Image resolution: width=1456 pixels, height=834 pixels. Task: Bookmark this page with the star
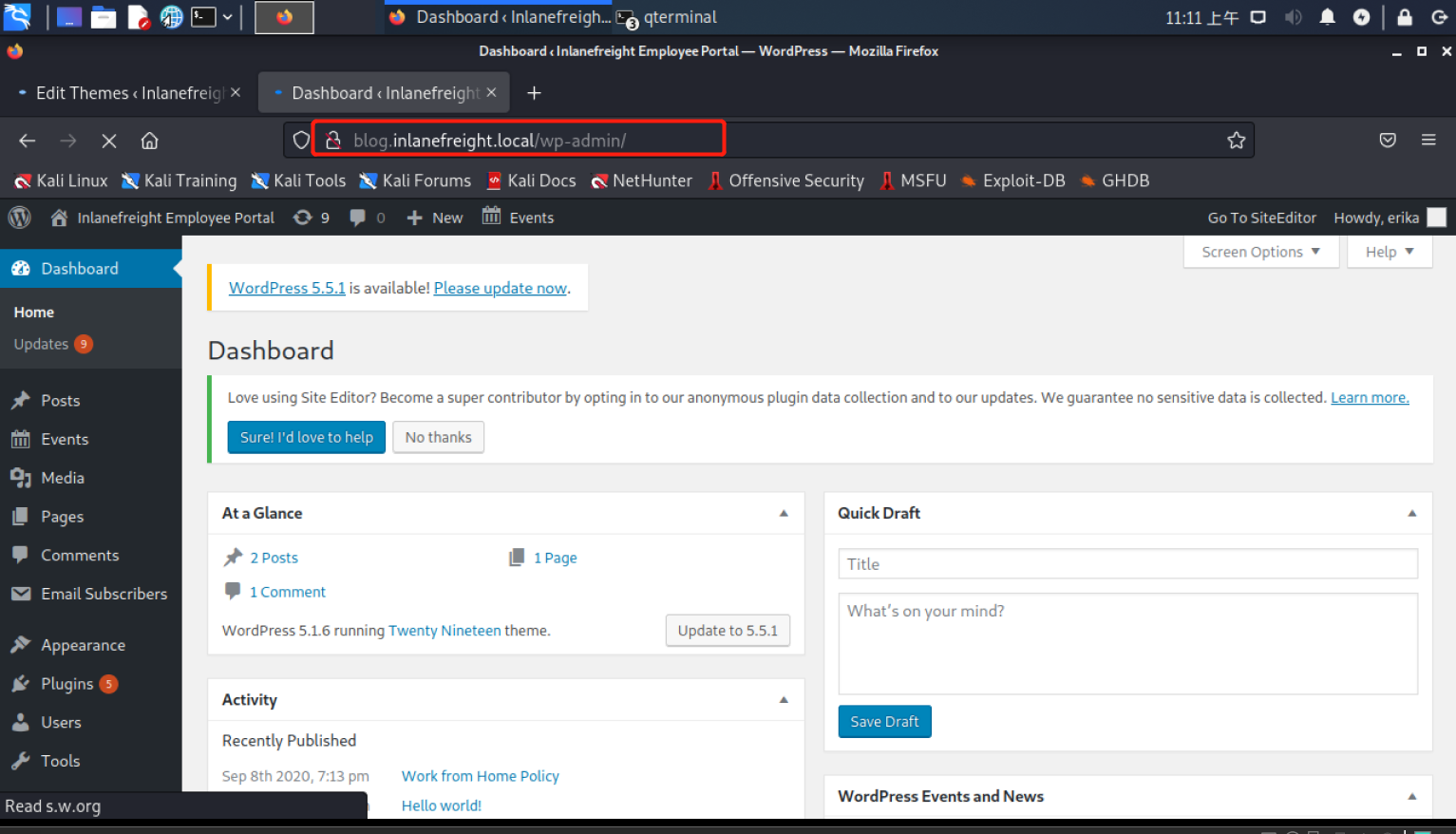click(x=1236, y=141)
